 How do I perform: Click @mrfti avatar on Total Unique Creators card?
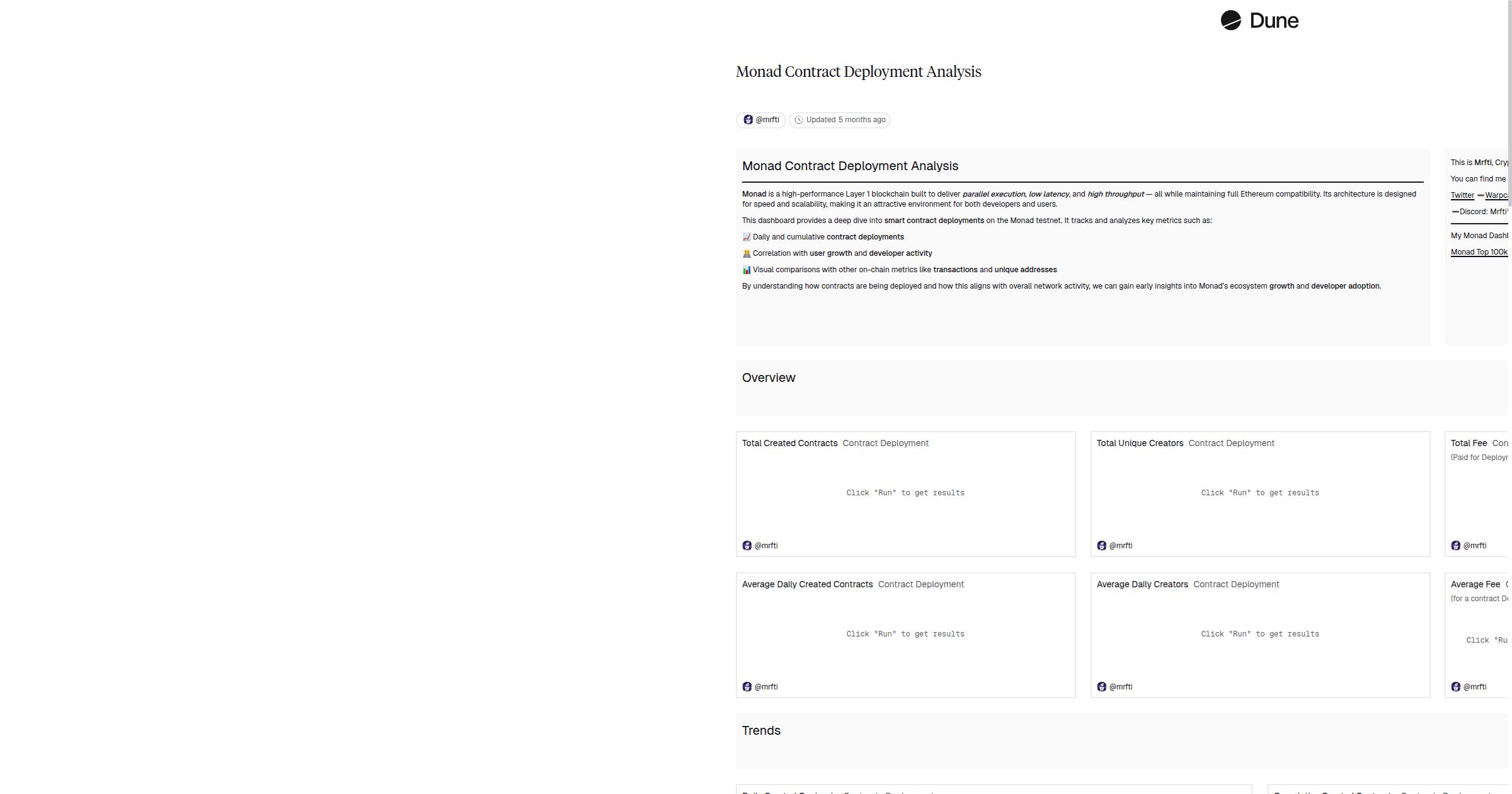tap(1101, 545)
